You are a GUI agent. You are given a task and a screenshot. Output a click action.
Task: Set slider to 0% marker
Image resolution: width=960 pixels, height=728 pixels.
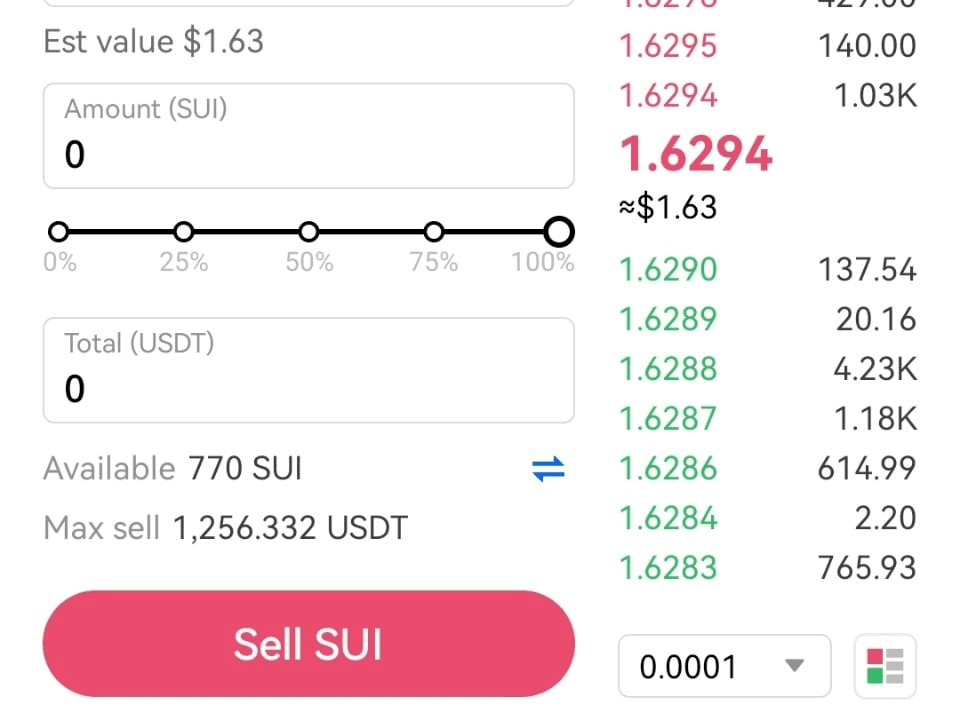[59, 232]
